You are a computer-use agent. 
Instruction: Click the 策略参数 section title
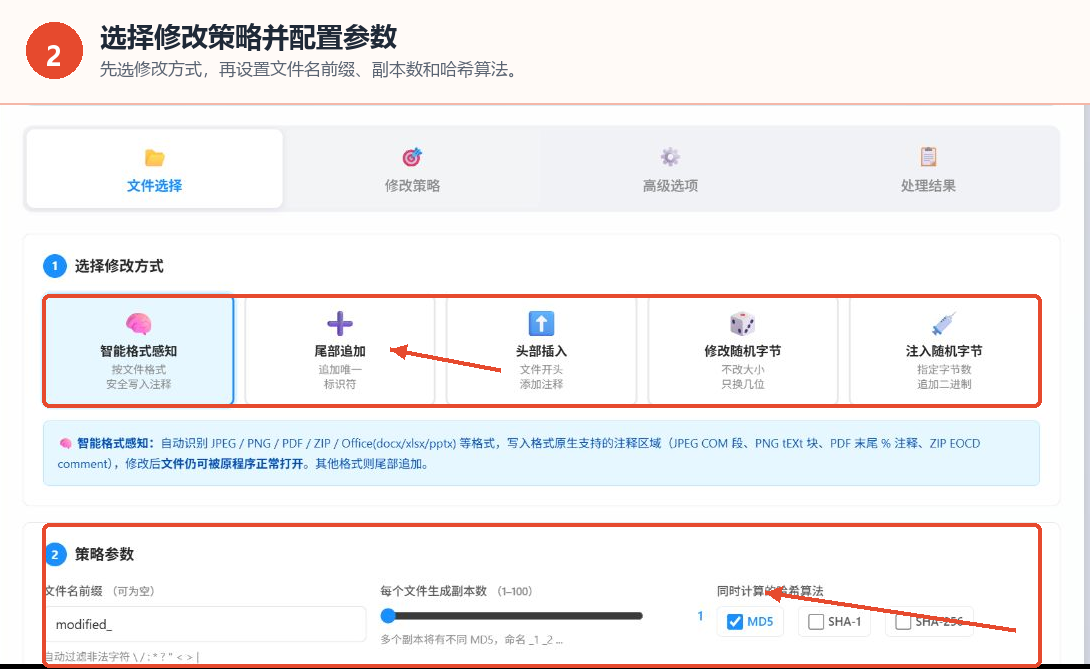pos(104,554)
